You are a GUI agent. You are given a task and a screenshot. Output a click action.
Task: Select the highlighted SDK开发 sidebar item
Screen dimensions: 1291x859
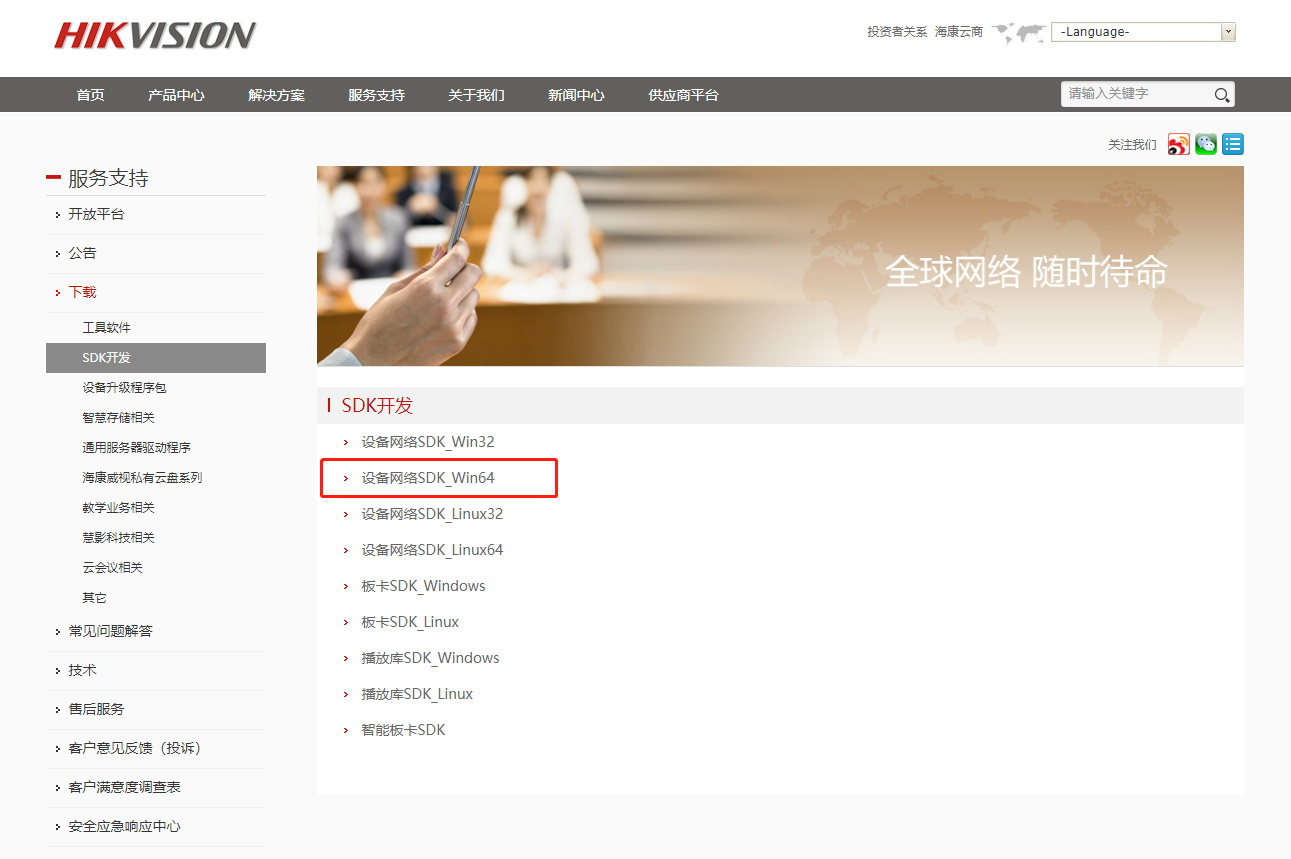pyautogui.click(x=105, y=357)
